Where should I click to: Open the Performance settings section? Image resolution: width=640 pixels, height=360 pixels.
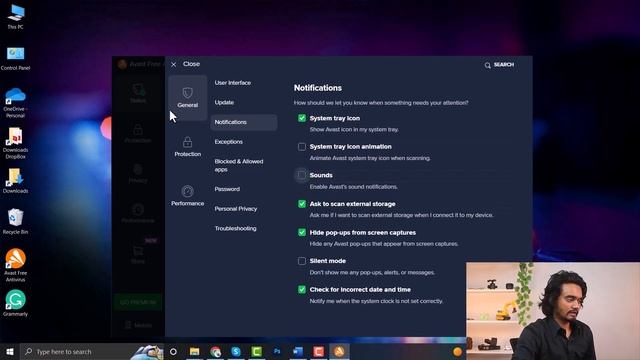tap(187, 196)
